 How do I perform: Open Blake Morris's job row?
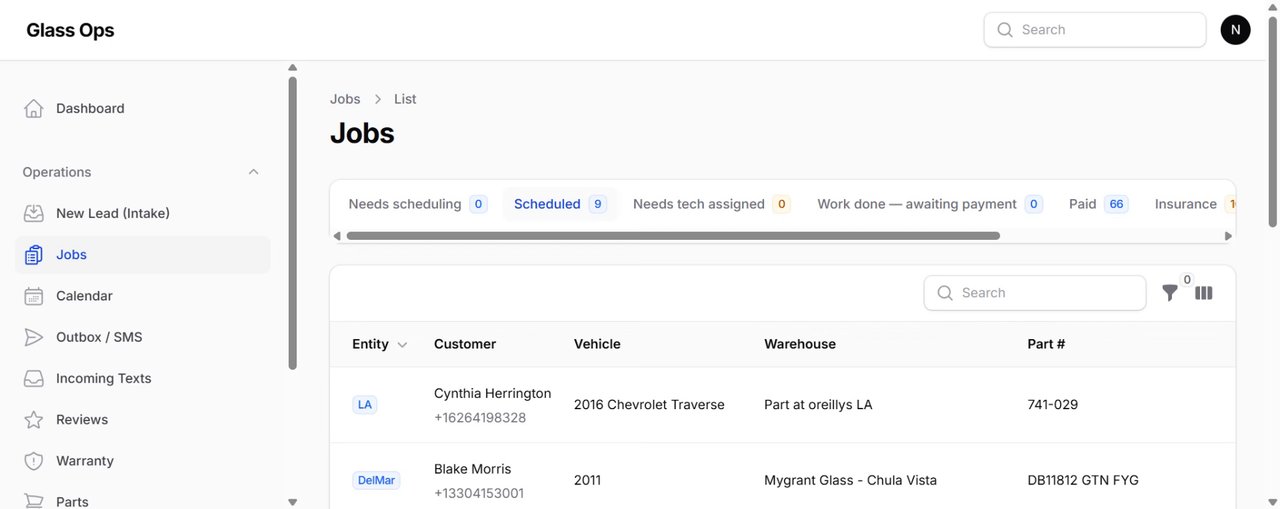tap(783, 477)
